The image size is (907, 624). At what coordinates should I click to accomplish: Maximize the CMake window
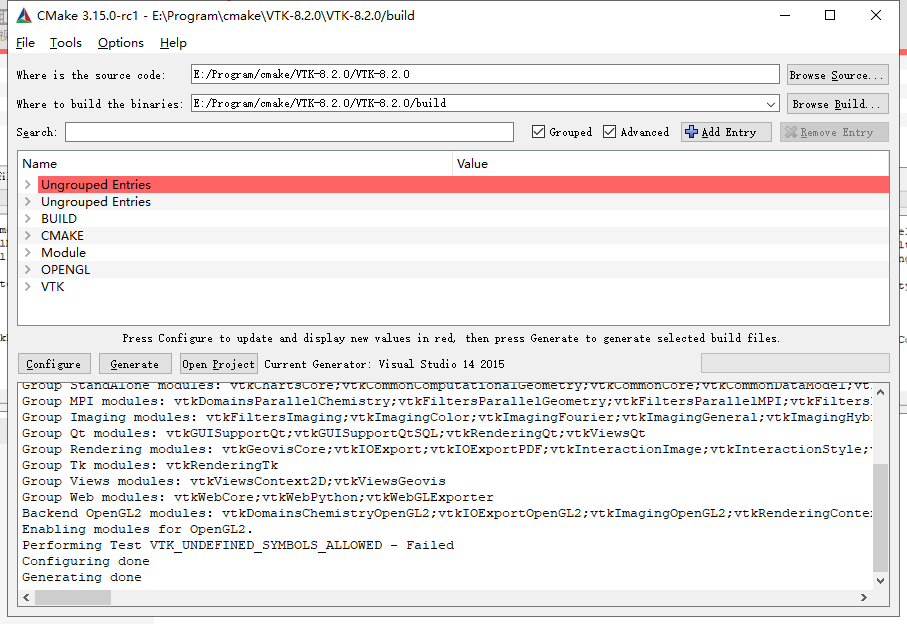pyautogui.click(x=829, y=15)
